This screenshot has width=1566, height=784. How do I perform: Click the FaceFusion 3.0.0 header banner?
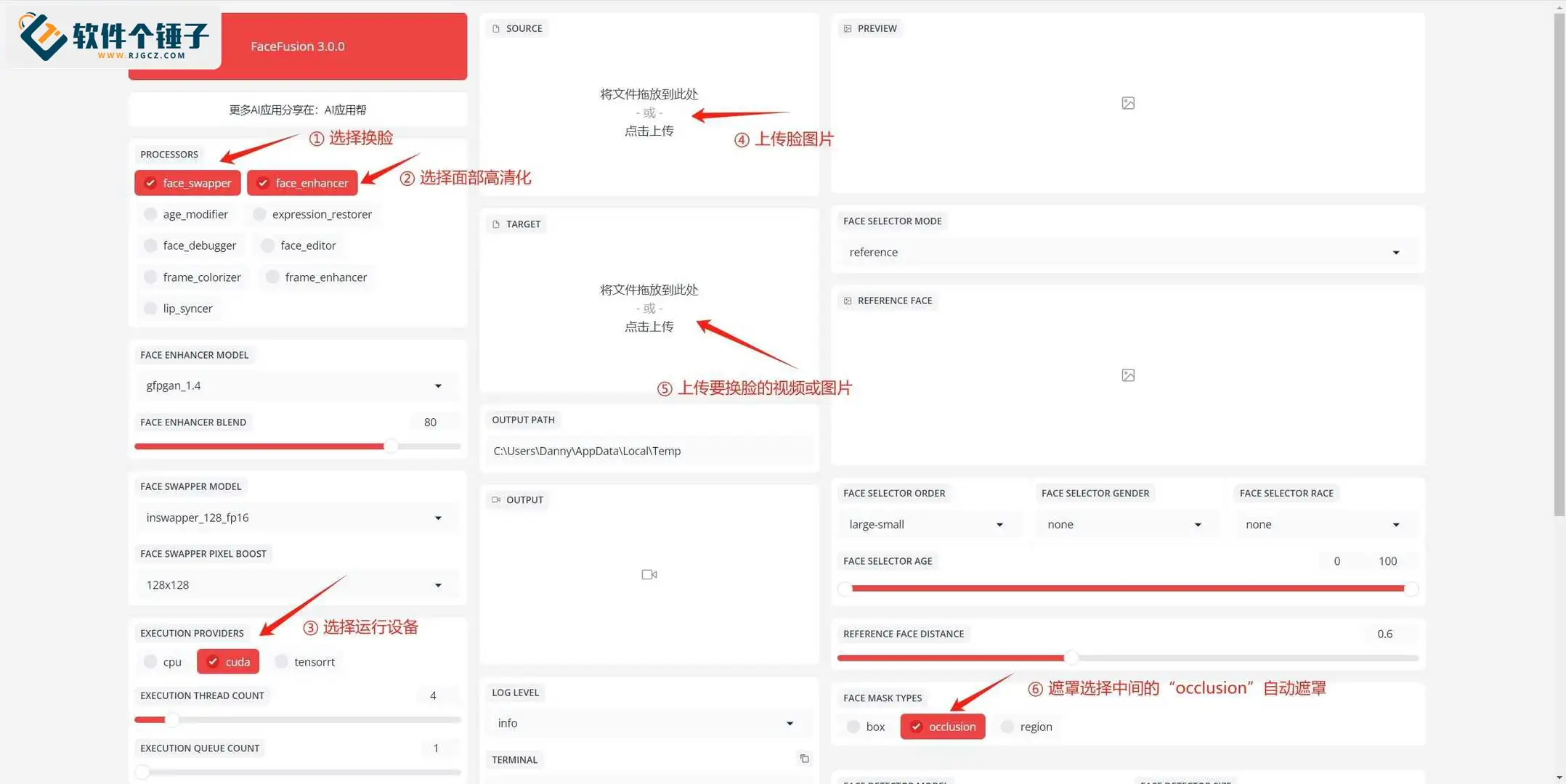coord(297,46)
